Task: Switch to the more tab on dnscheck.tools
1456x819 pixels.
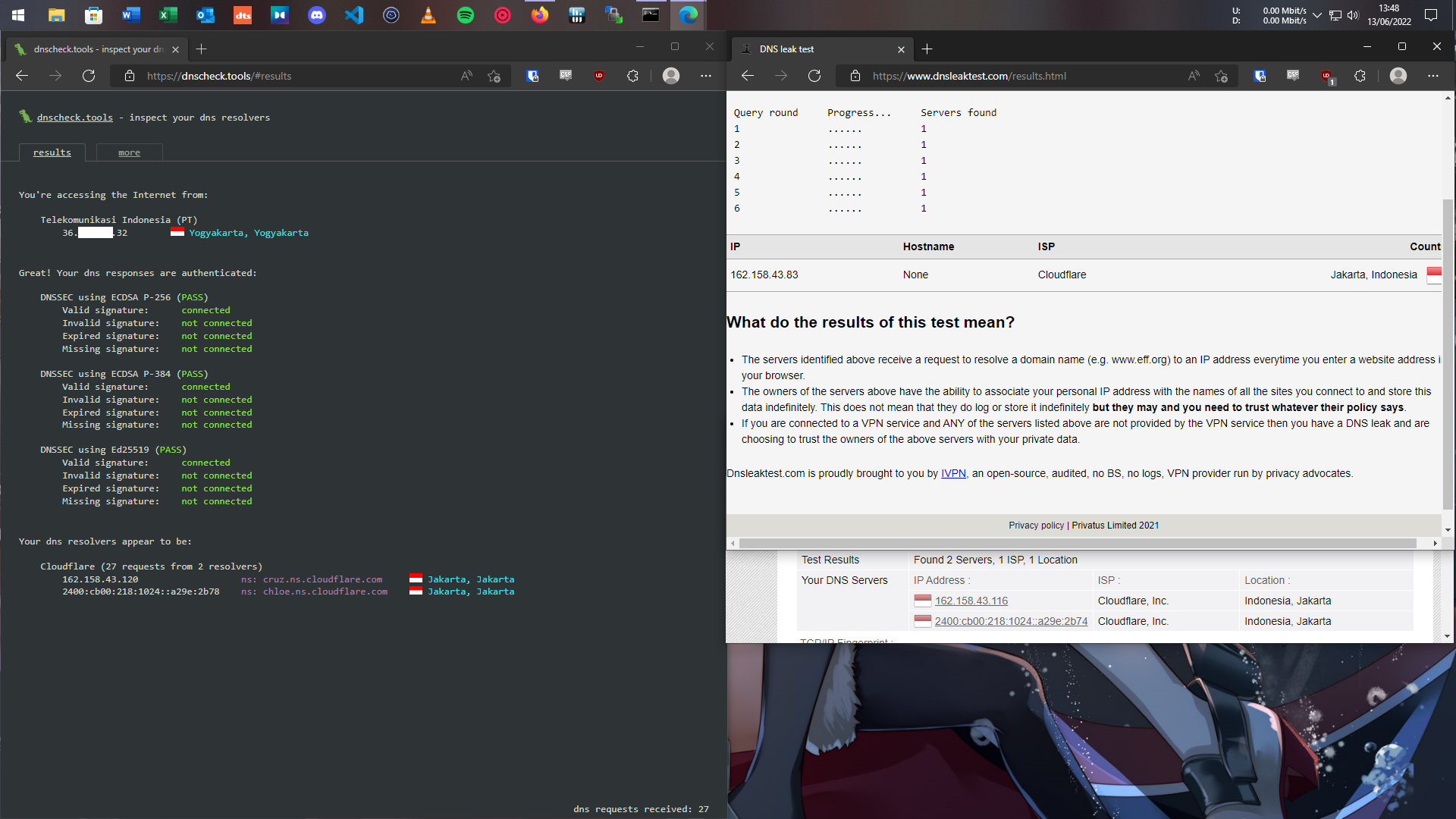Action: pyautogui.click(x=130, y=152)
